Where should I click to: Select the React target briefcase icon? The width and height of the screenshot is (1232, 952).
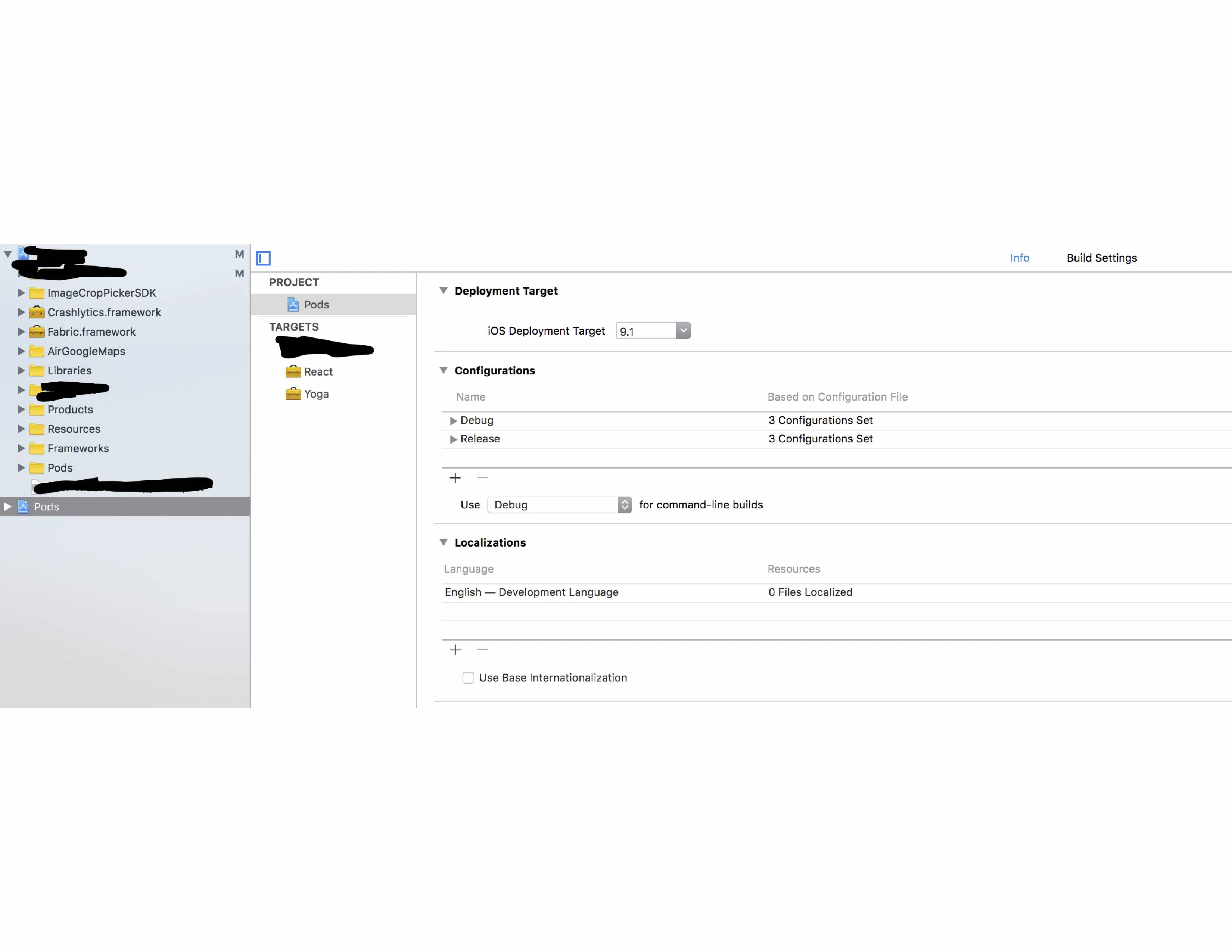click(293, 372)
